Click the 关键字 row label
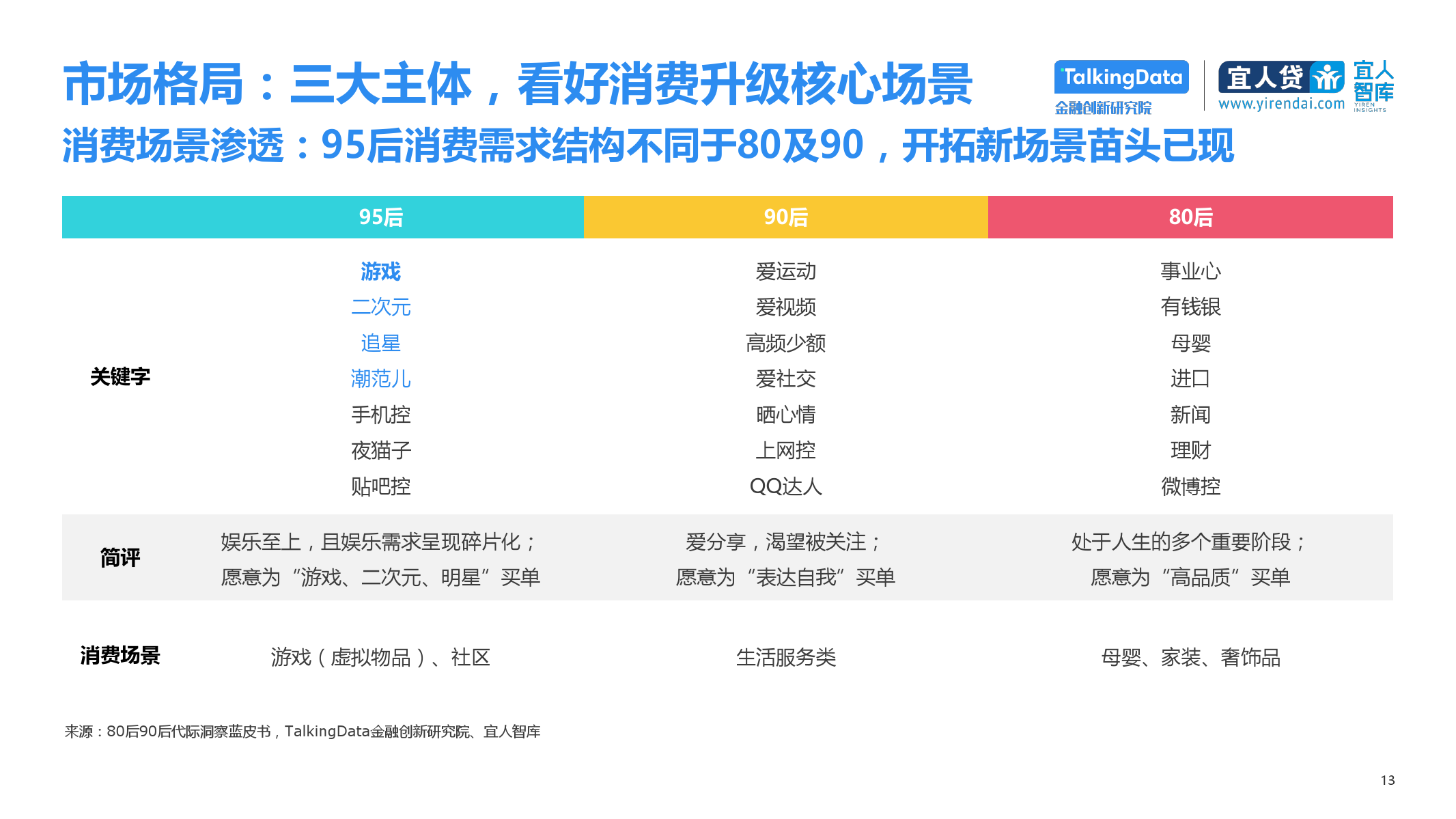 [x=120, y=376]
